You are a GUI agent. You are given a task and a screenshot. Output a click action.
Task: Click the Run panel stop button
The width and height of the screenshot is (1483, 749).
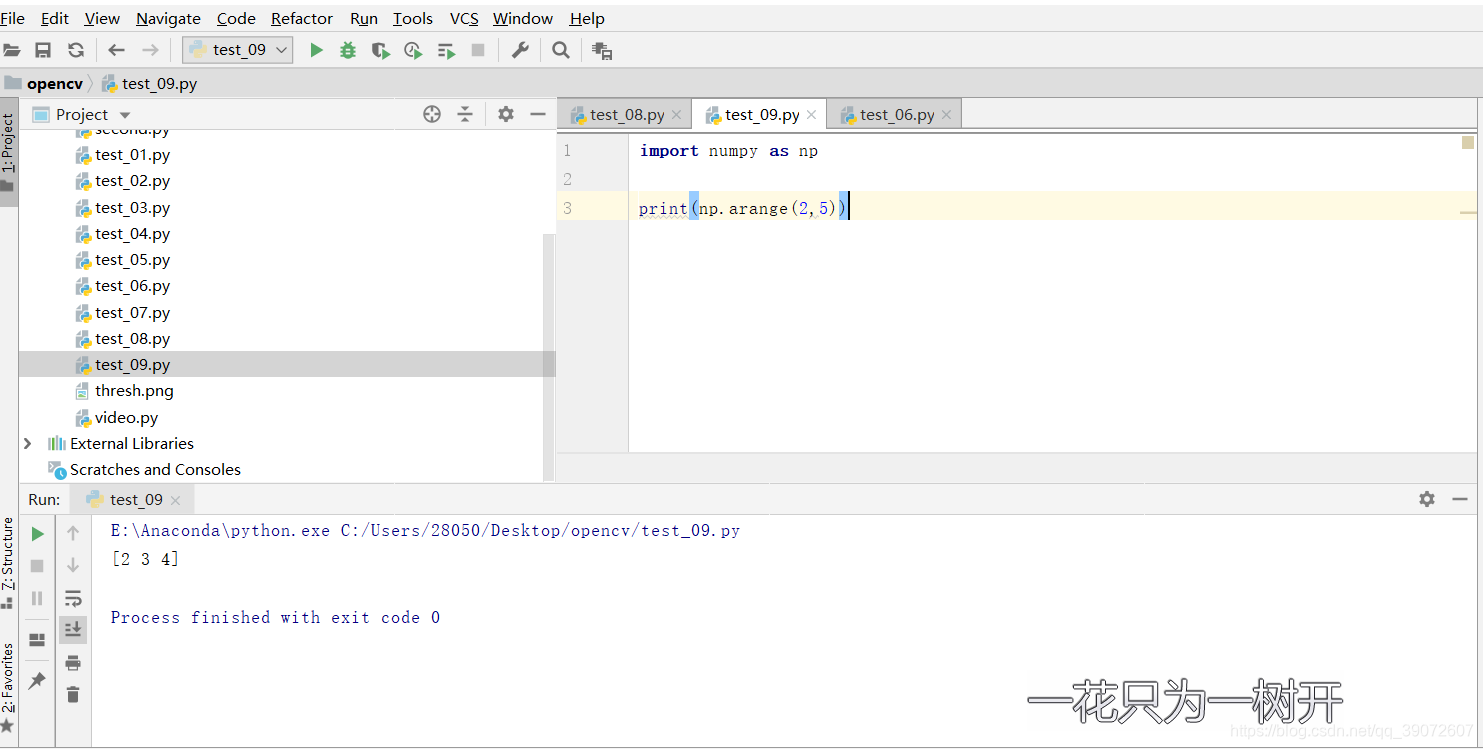click(38, 566)
